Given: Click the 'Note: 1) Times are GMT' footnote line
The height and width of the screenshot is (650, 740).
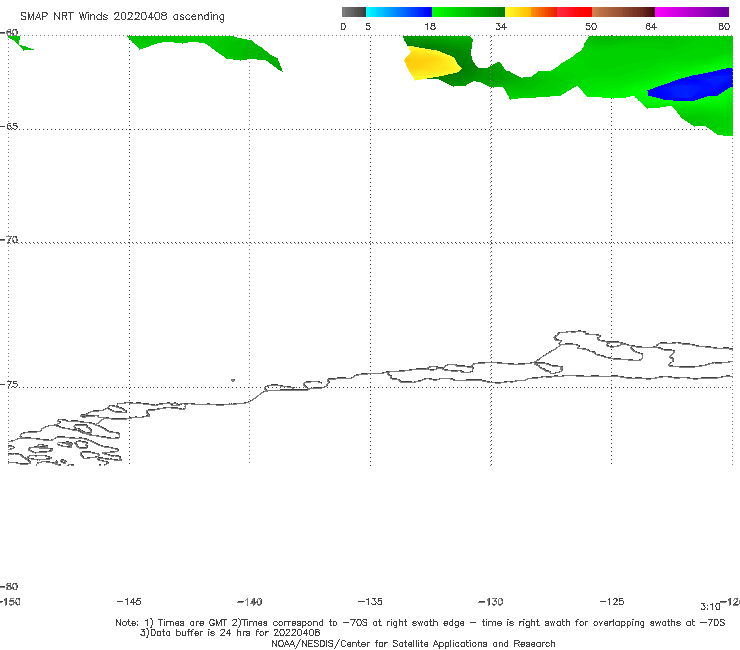Looking at the screenshot, I should [x=420, y=623].
